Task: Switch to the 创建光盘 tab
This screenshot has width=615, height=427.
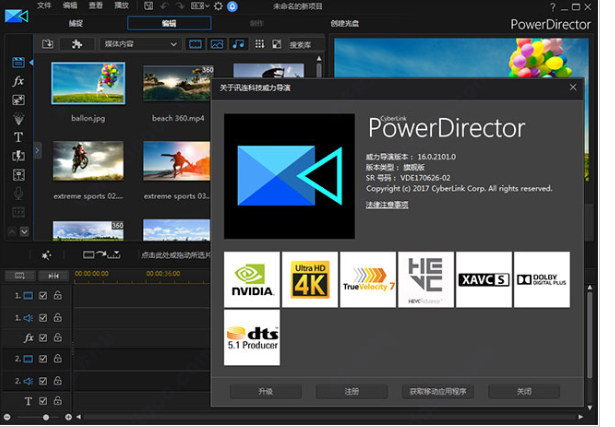Action: pyautogui.click(x=344, y=24)
